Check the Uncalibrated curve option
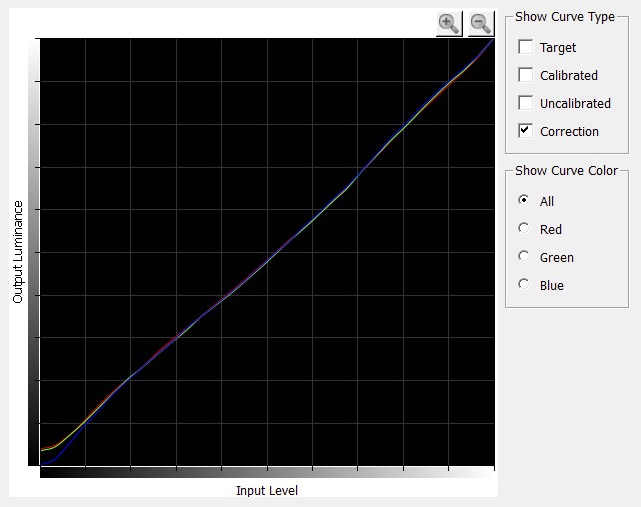641x507 pixels. (x=525, y=103)
